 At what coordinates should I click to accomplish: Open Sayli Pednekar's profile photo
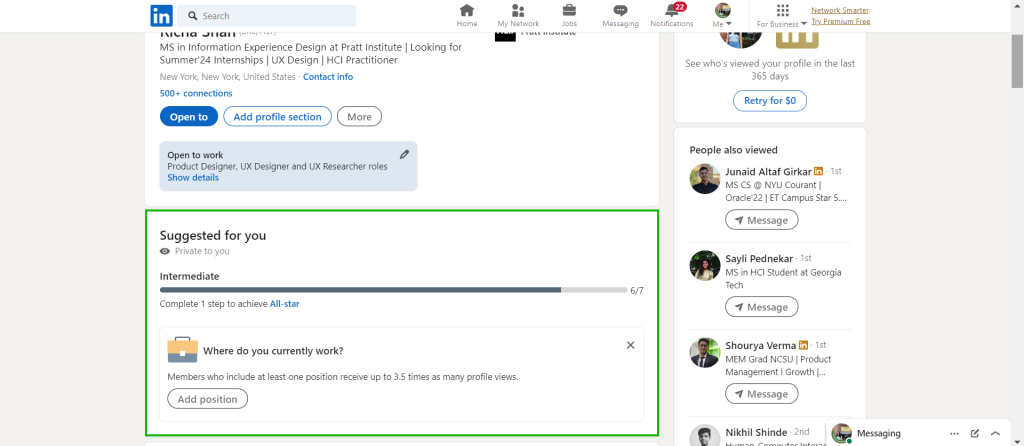point(705,266)
